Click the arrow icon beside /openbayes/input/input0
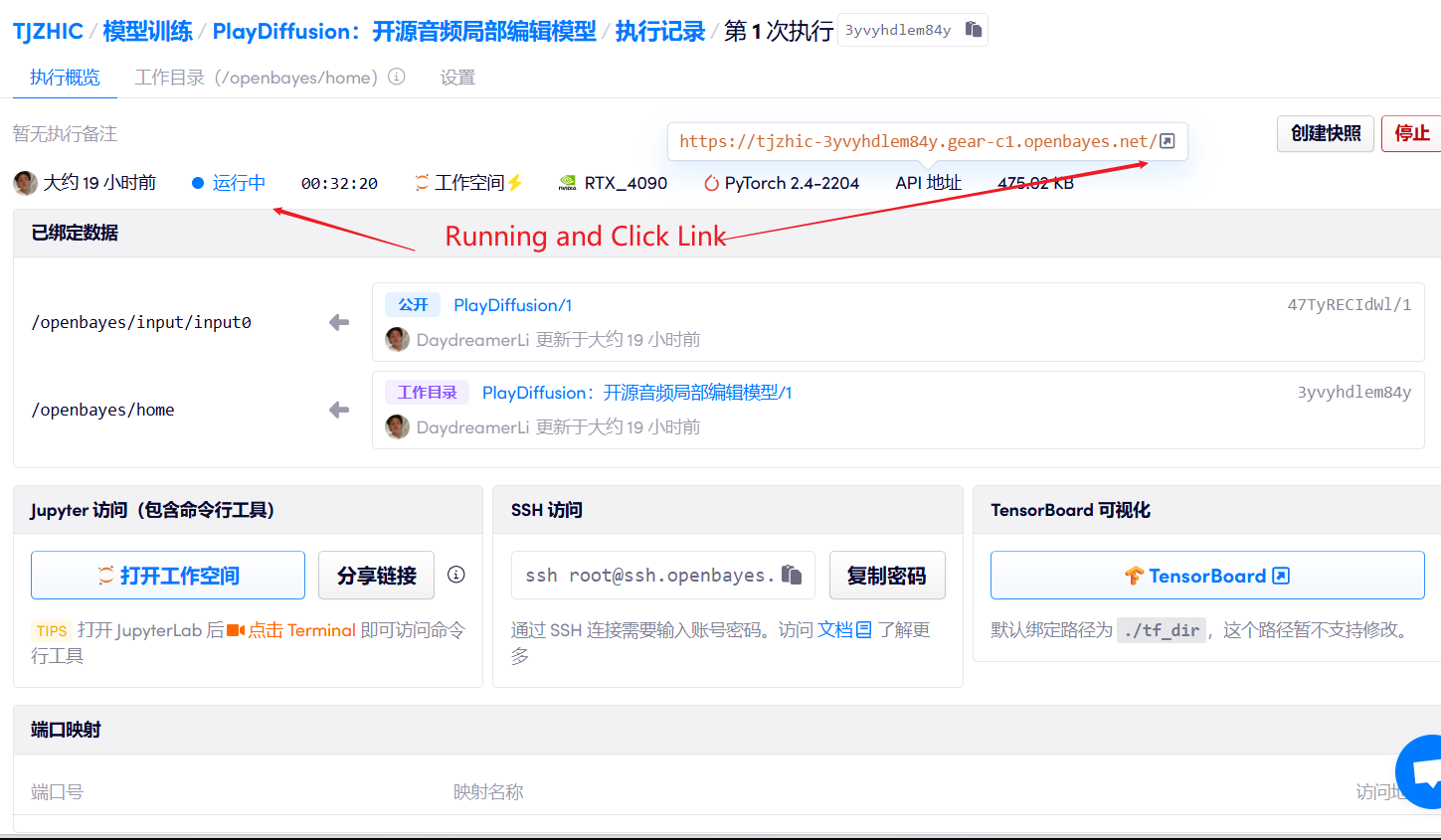This screenshot has height=840, width=1441. pos(339,322)
